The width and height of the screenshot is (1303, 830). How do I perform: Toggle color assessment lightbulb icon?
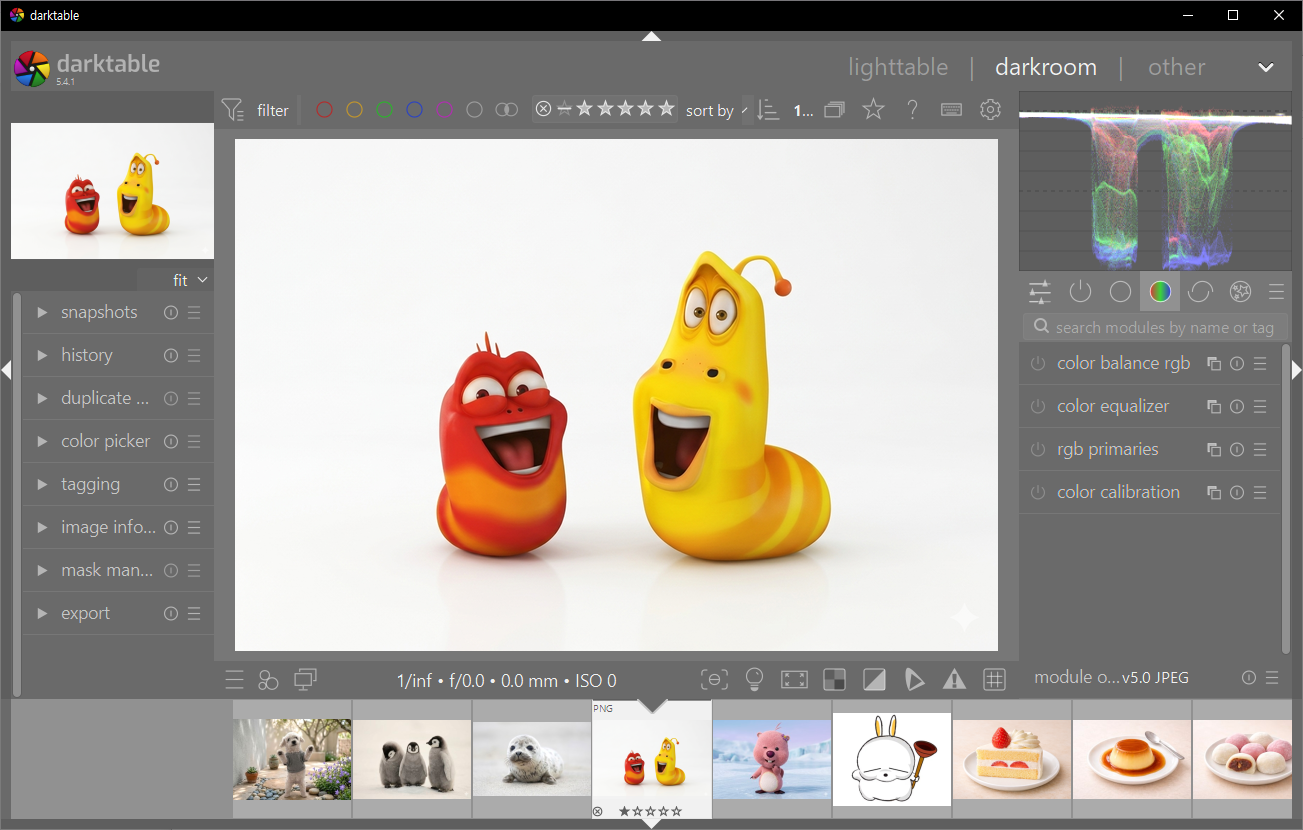(x=755, y=680)
